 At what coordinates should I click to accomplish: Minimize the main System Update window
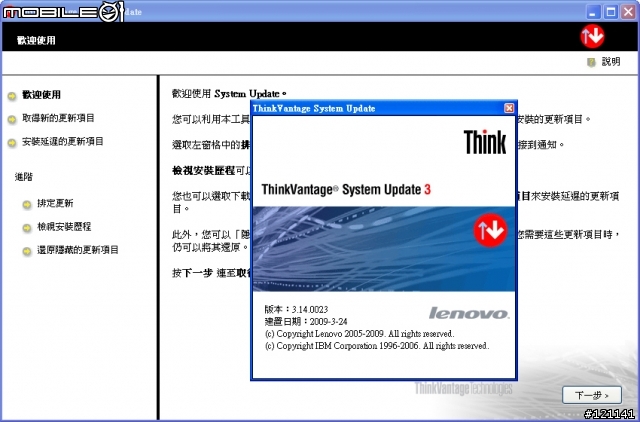[593, 12]
